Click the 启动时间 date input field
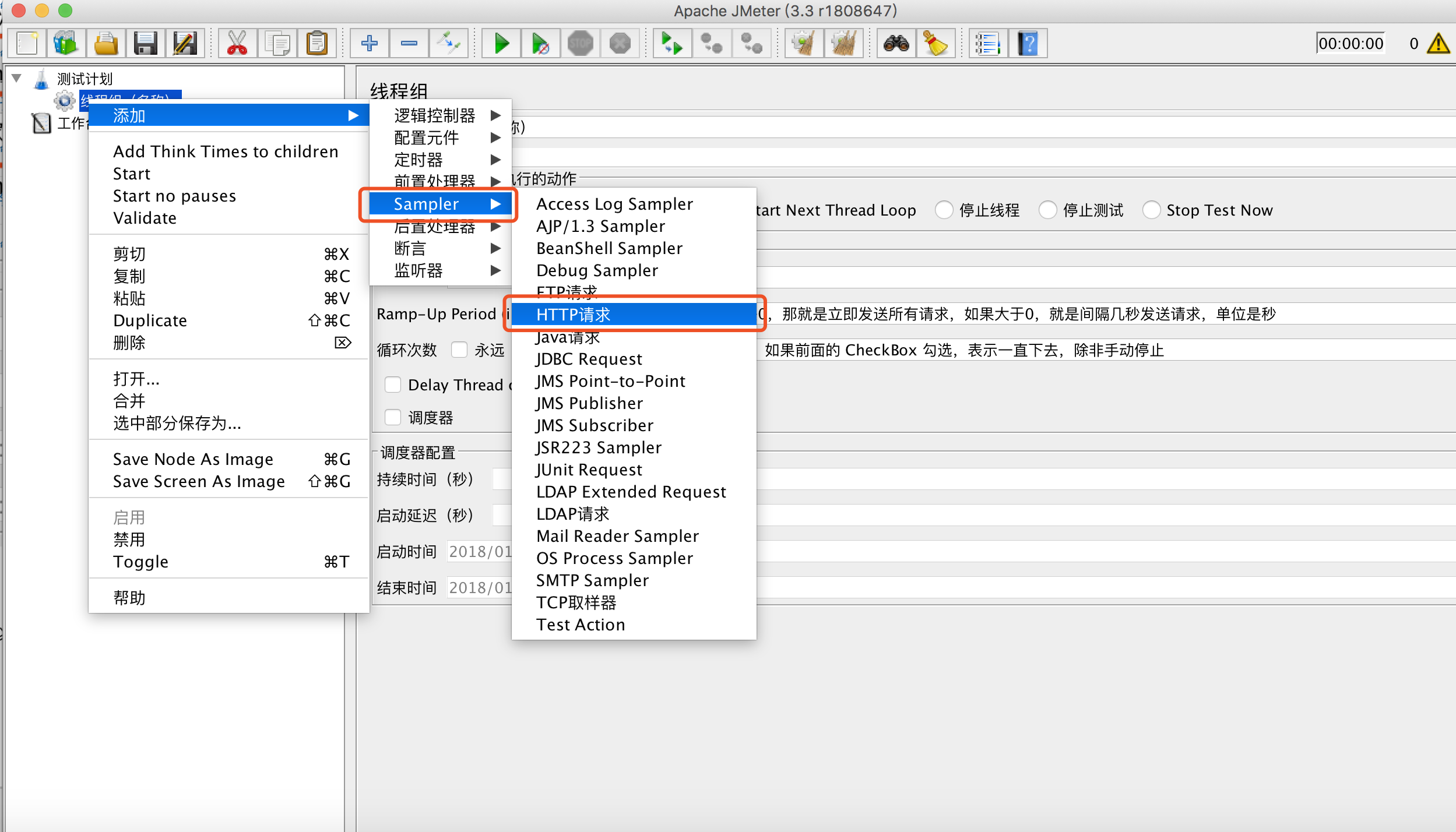This screenshot has width=1456, height=832. tap(479, 551)
